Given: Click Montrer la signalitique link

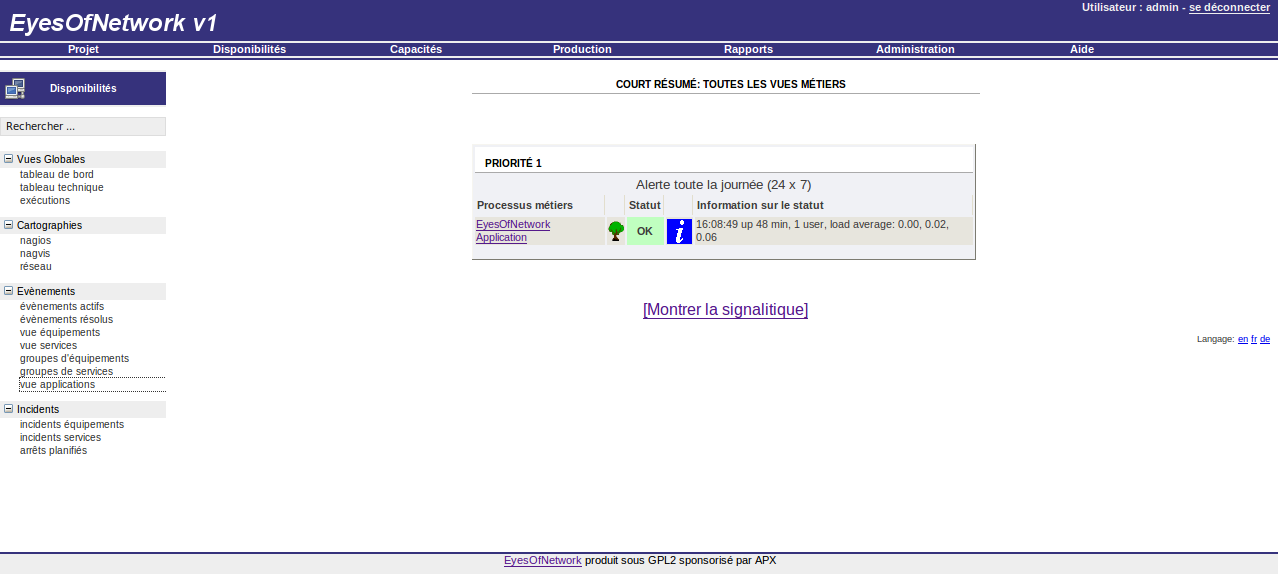Looking at the screenshot, I should tap(725, 310).
